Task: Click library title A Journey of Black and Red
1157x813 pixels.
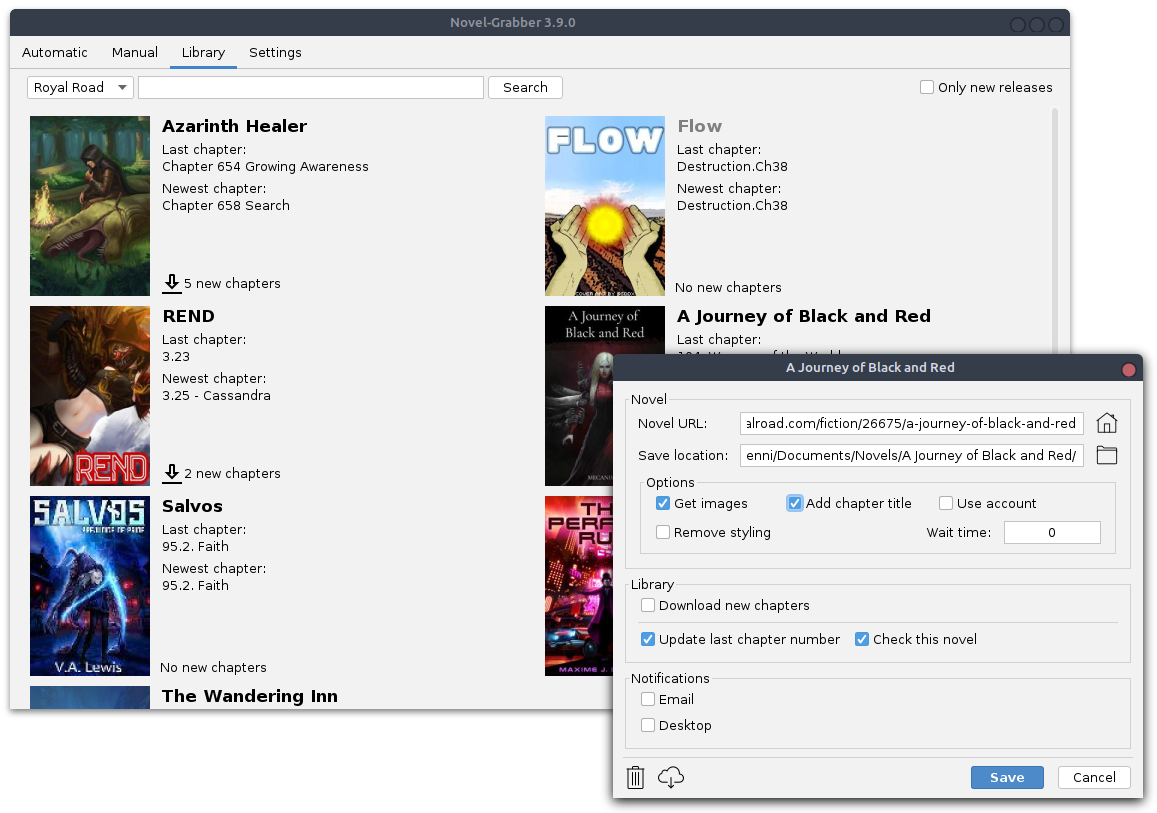Action: [804, 316]
